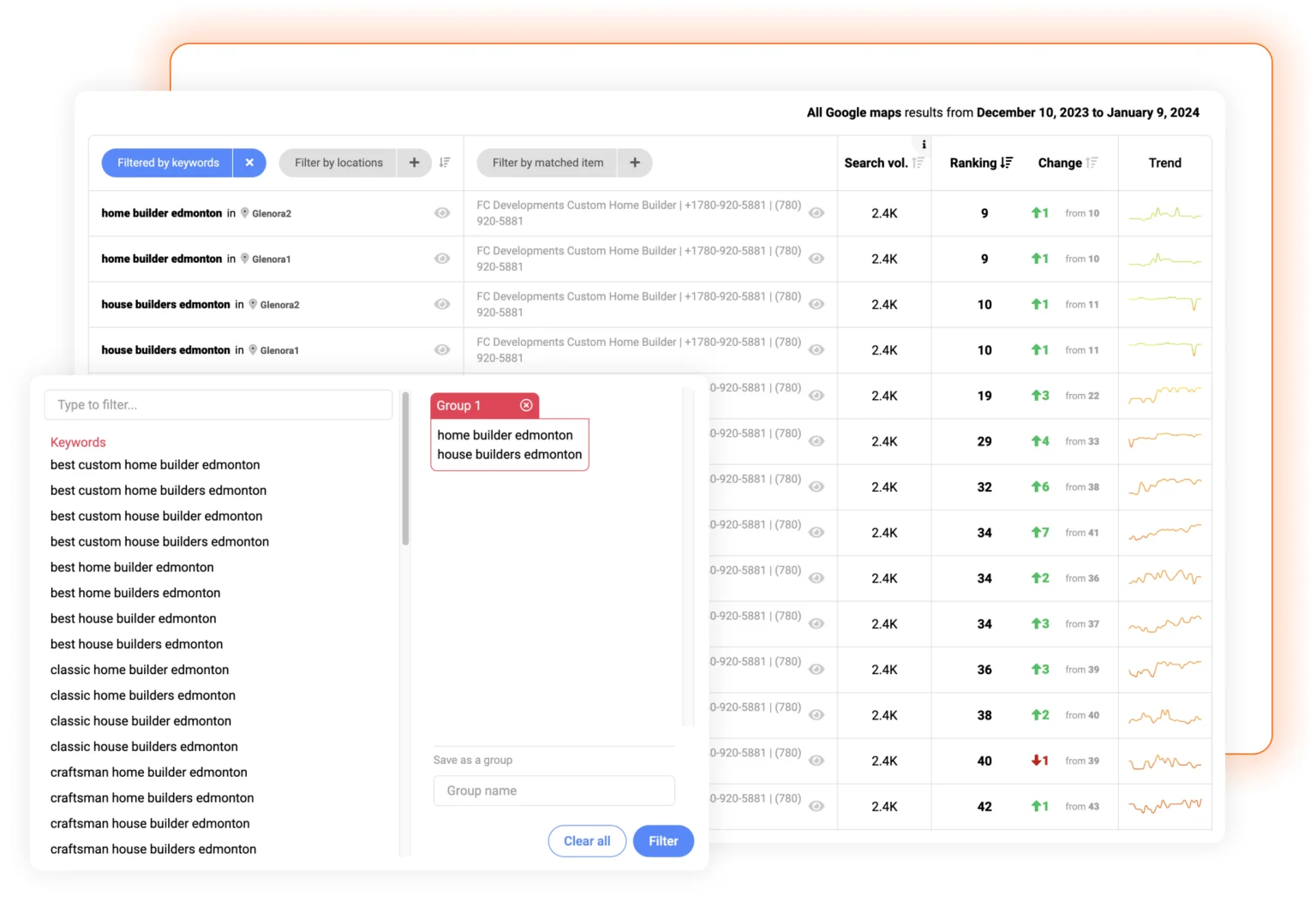Select 'classic home builders edmonton' keyword
This screenshot has width=1316, height=901.
(x=143, y=695)
